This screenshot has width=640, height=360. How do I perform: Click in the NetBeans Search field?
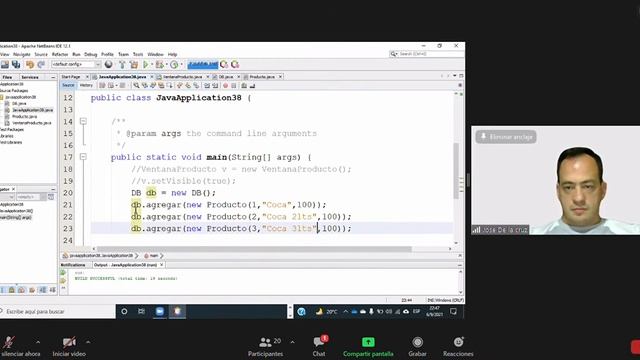[426, 54]
